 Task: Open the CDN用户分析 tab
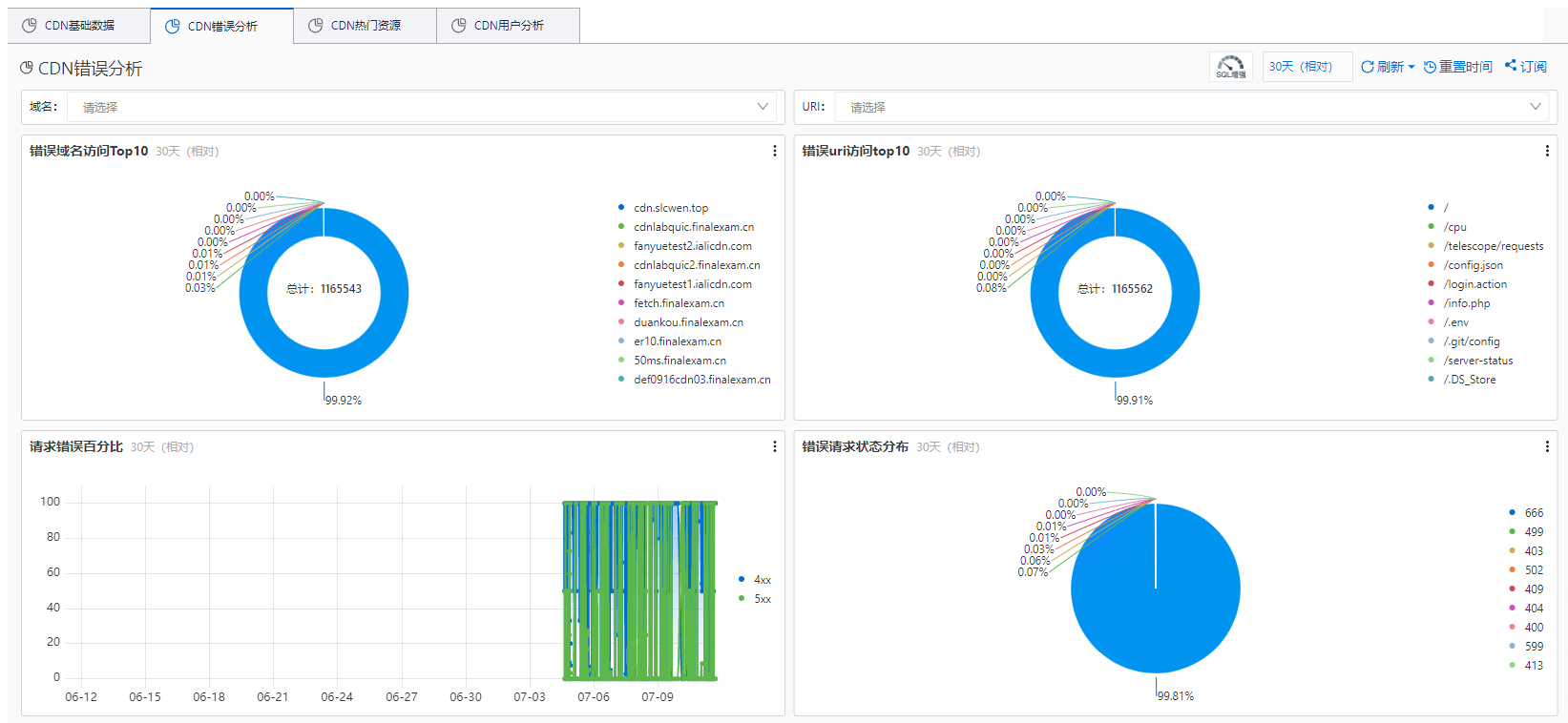click(509, 26)
